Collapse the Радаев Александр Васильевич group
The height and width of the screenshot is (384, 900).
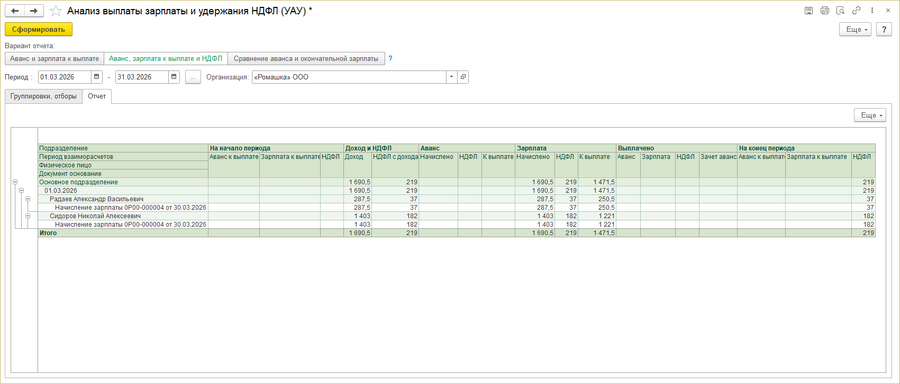27,199
